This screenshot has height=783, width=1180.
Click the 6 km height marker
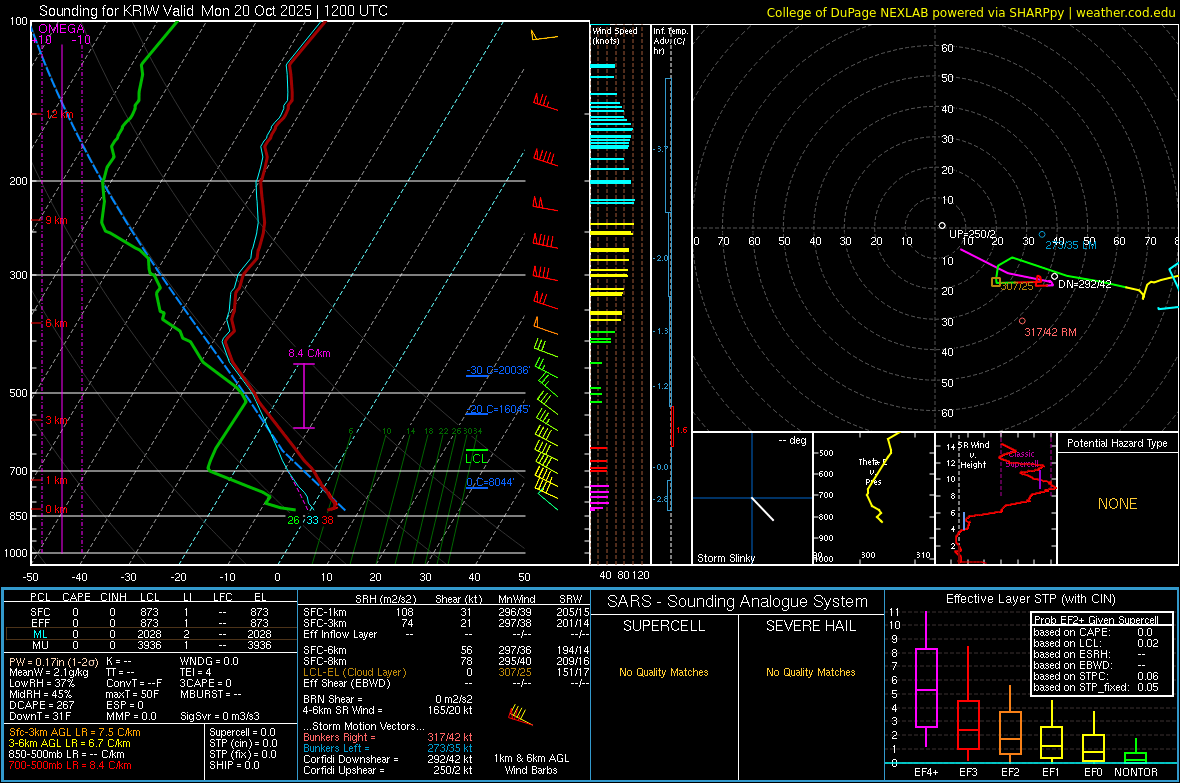click(x=56, y=323)
